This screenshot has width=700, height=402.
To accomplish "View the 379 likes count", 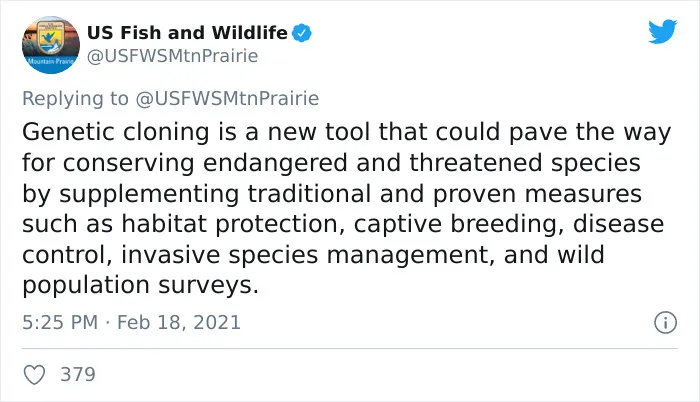I will (78, 374).
